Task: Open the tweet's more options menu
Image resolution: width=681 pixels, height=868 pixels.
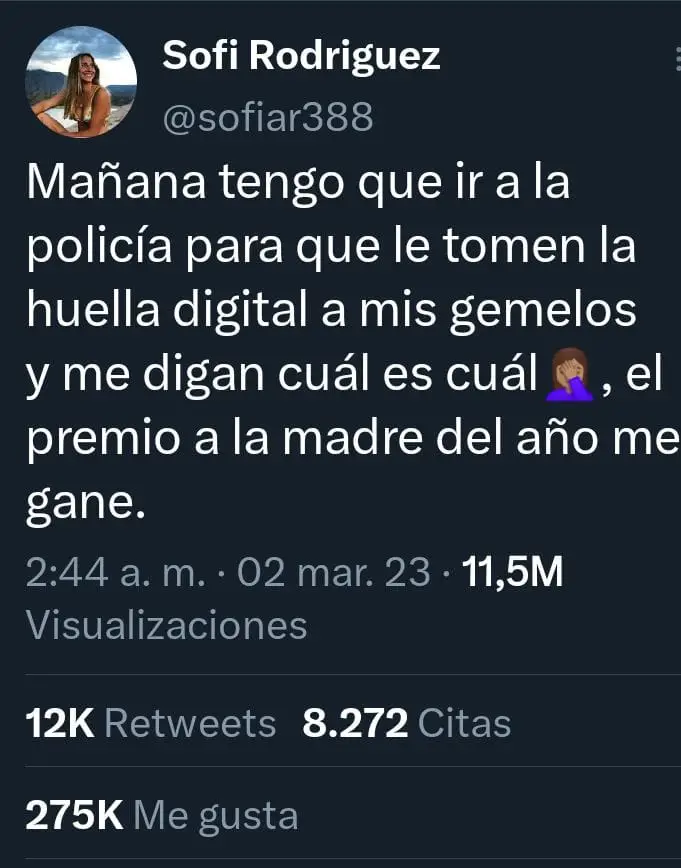Action: point(678,59)
